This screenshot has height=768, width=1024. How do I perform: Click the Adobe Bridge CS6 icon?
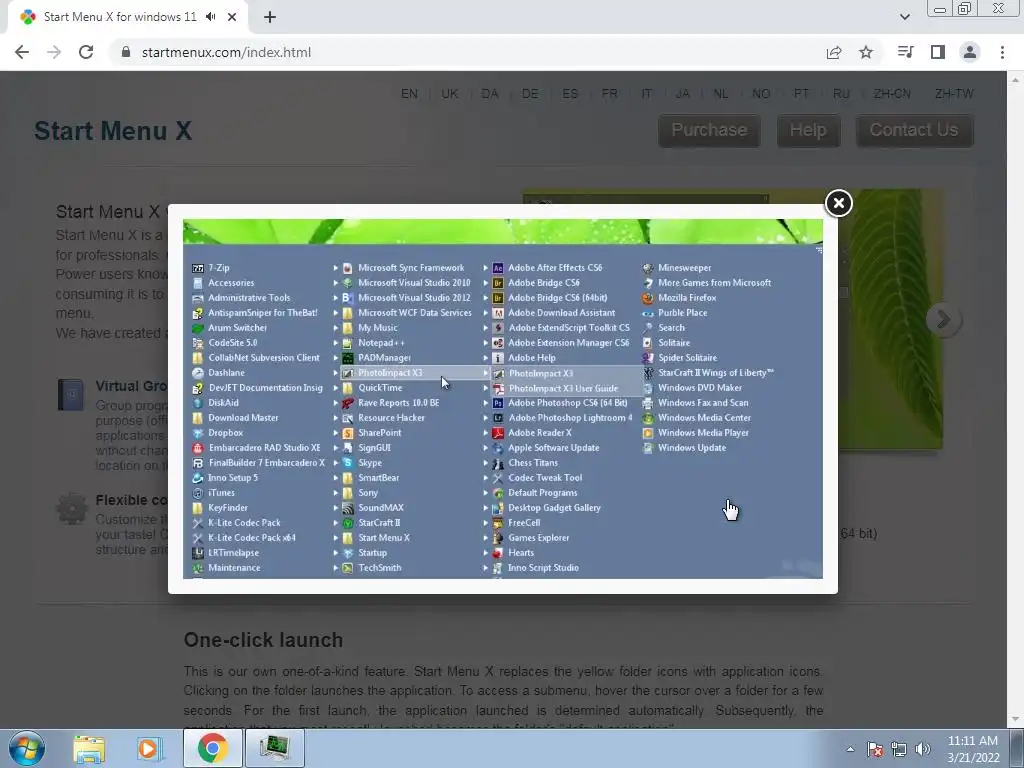[x=498, y=283]
